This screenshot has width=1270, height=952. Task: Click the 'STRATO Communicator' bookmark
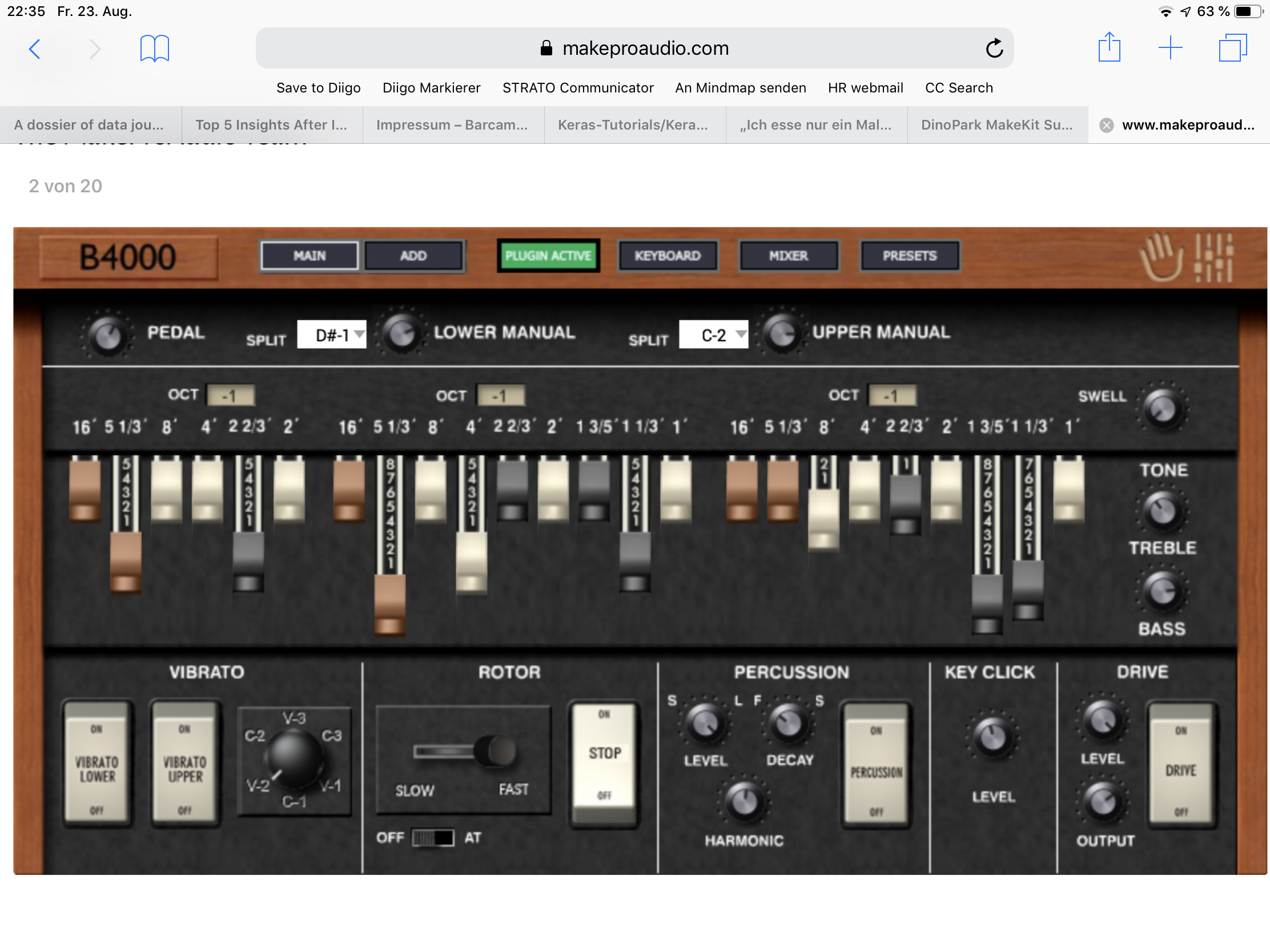pyautogui.click(x=578, y=88)
